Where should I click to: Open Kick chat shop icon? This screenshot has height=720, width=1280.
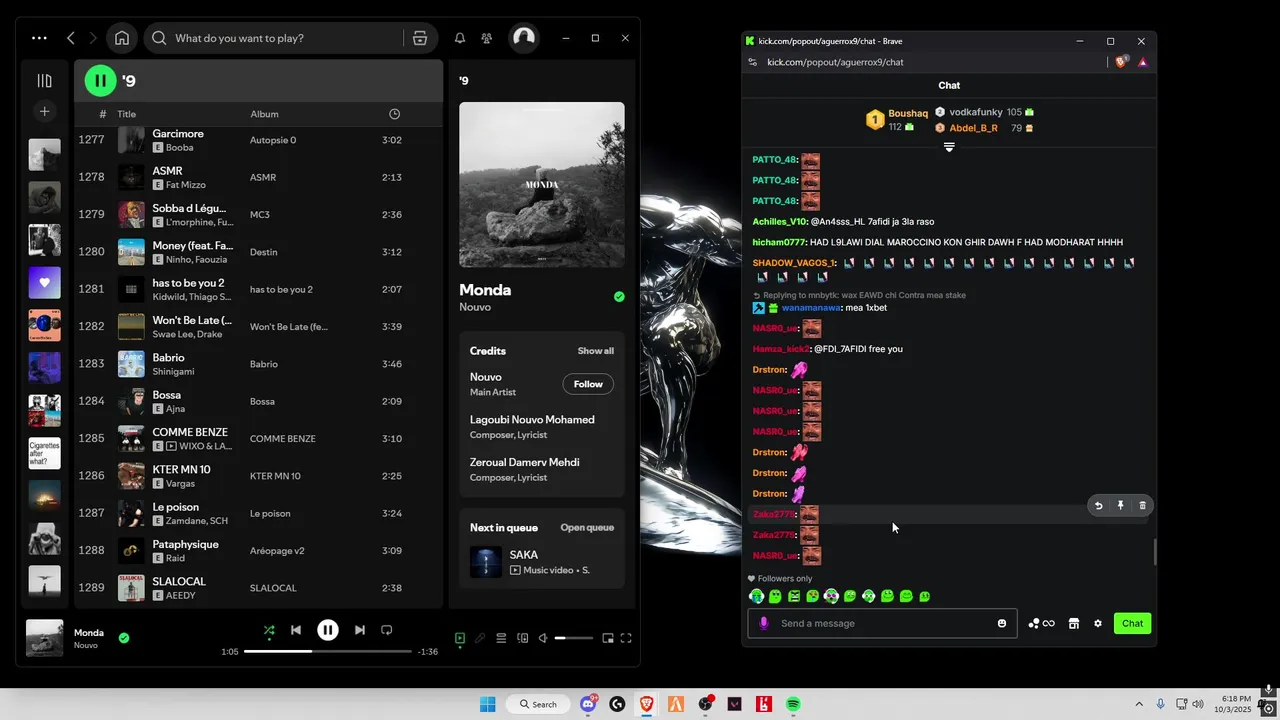[x=1074, y=623]
